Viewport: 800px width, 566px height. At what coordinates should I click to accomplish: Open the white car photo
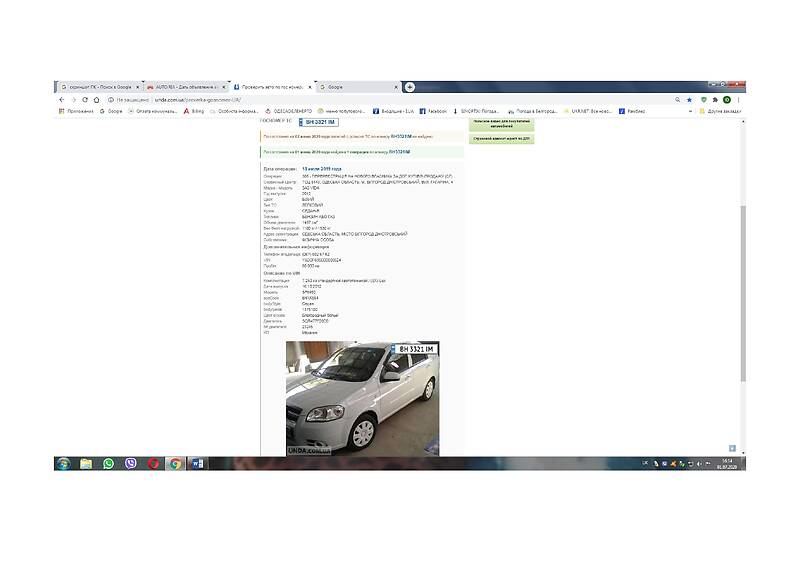click(362, 398)
